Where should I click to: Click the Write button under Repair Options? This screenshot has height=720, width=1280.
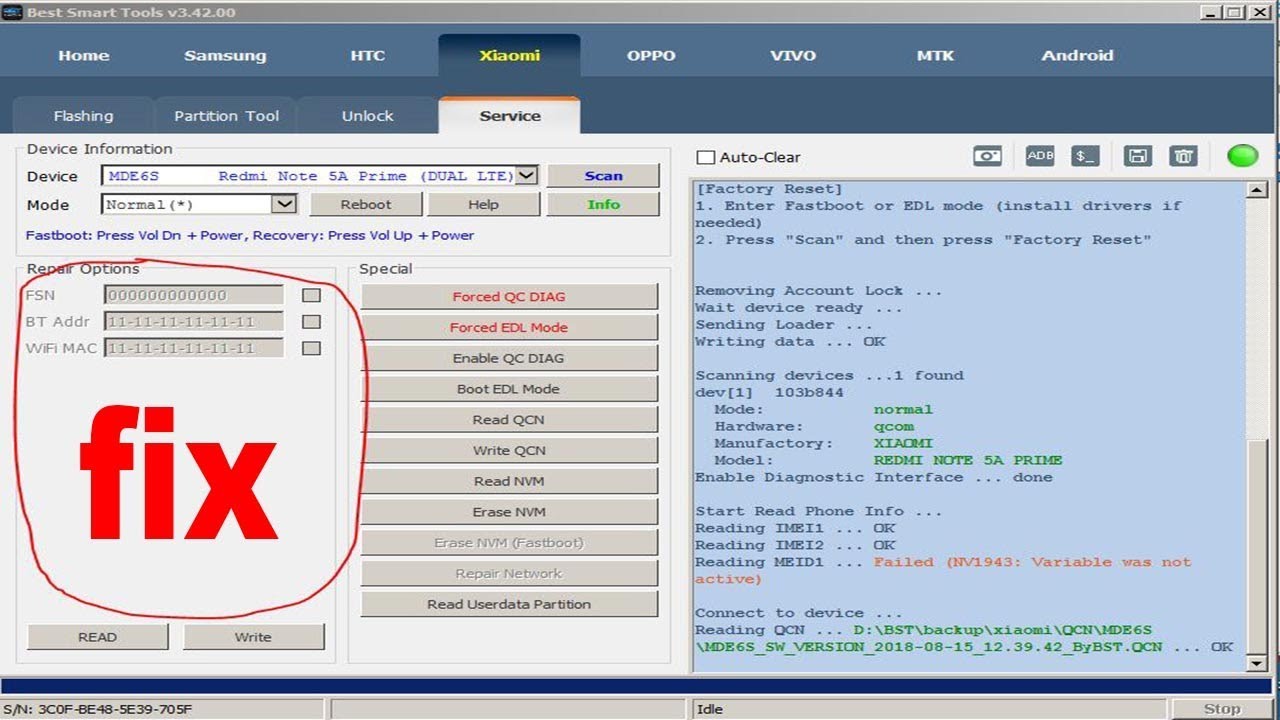pos(253,637)
